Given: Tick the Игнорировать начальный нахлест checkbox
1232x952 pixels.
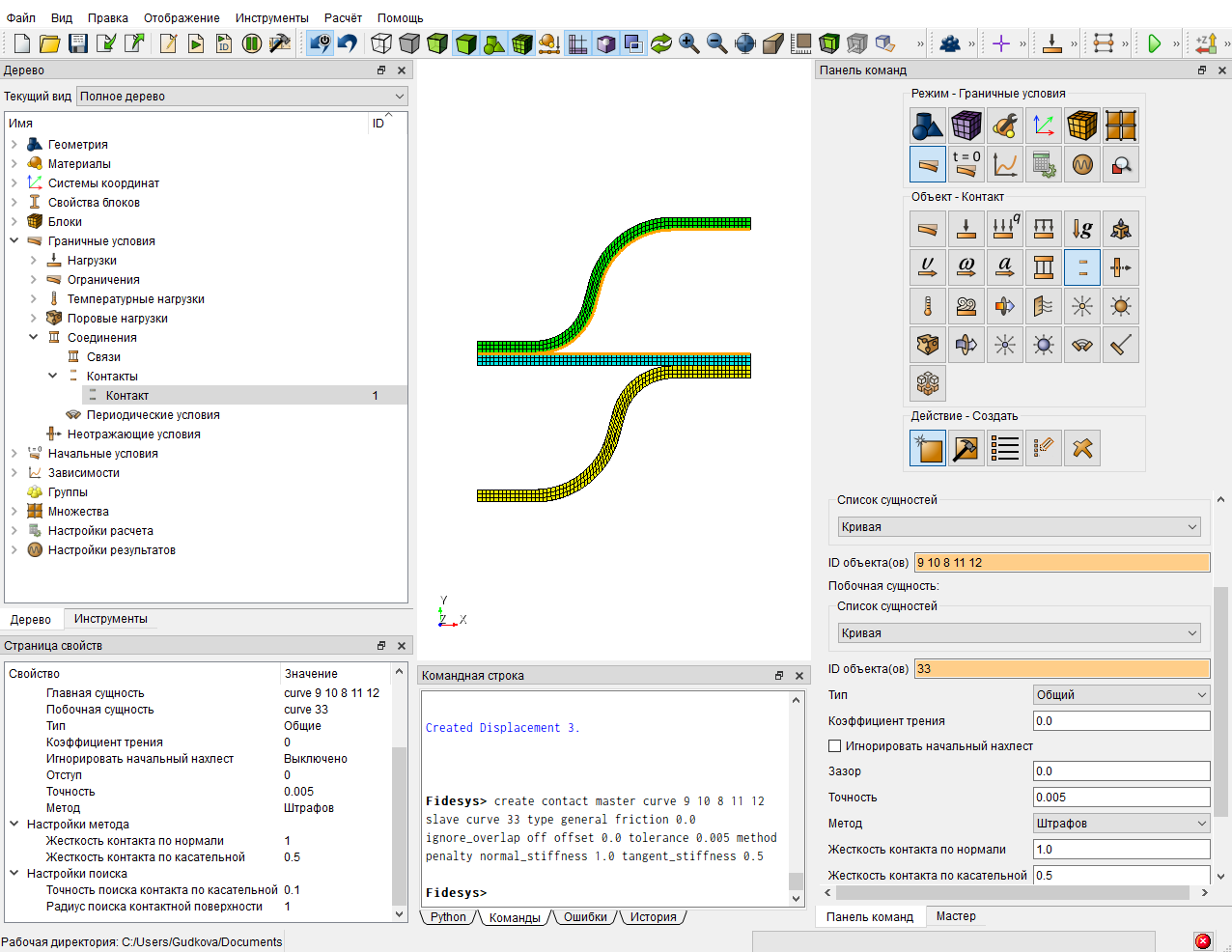Looking at the screenshot, I should [x=835, y=746].
